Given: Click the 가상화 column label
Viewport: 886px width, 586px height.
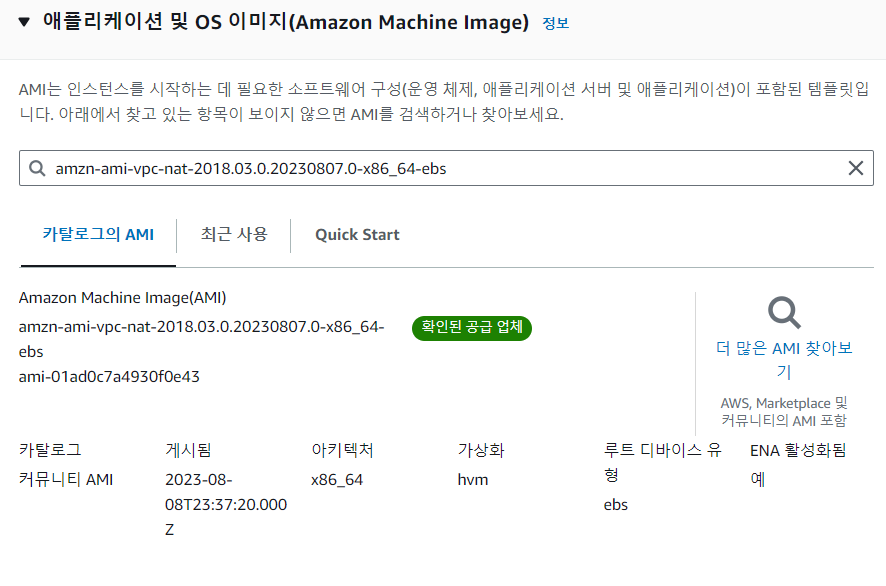Looking at the screenshot, I should pyautogui.click(x=481, y=450).
